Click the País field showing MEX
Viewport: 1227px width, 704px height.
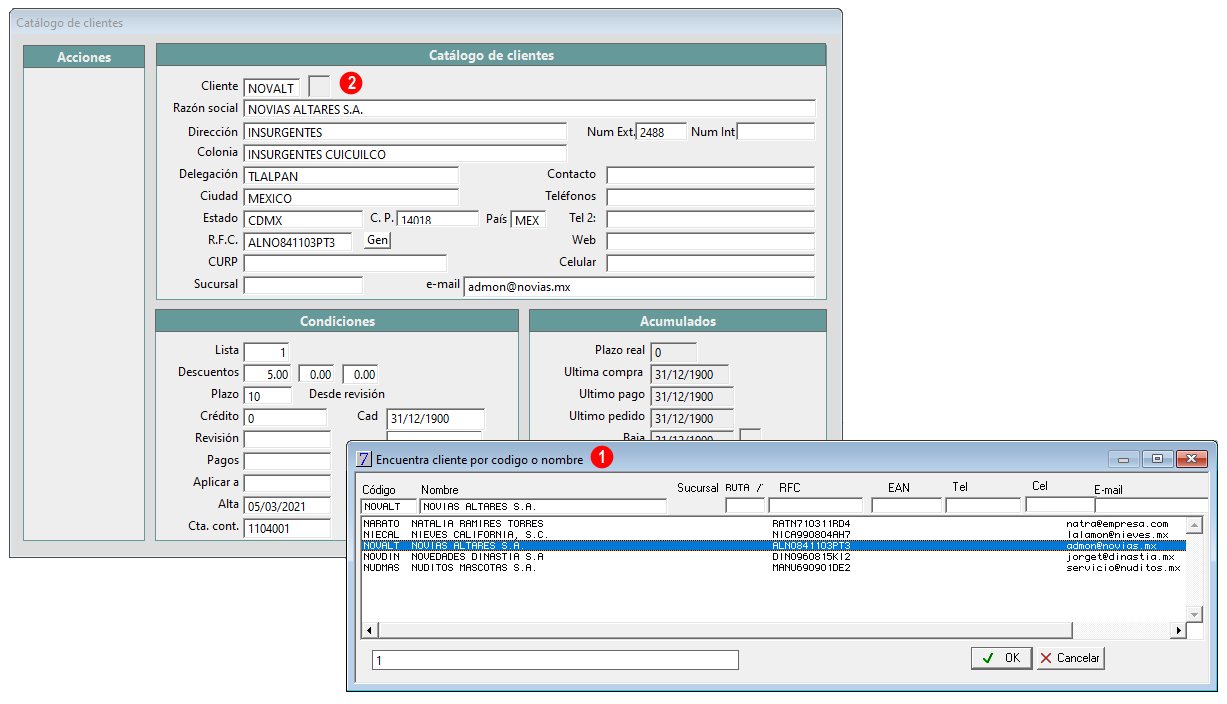click(x=529, y=220)
